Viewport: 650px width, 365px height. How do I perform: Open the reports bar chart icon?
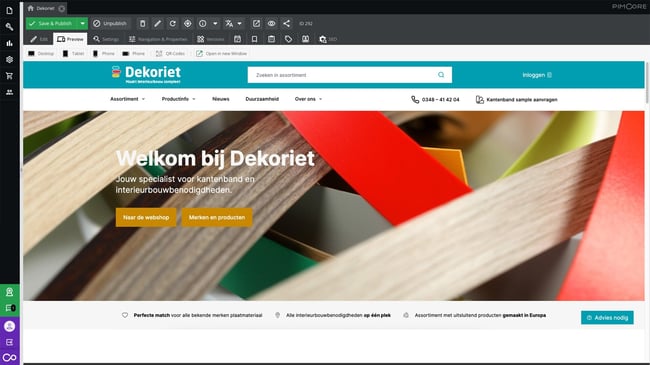coord(9,43)
